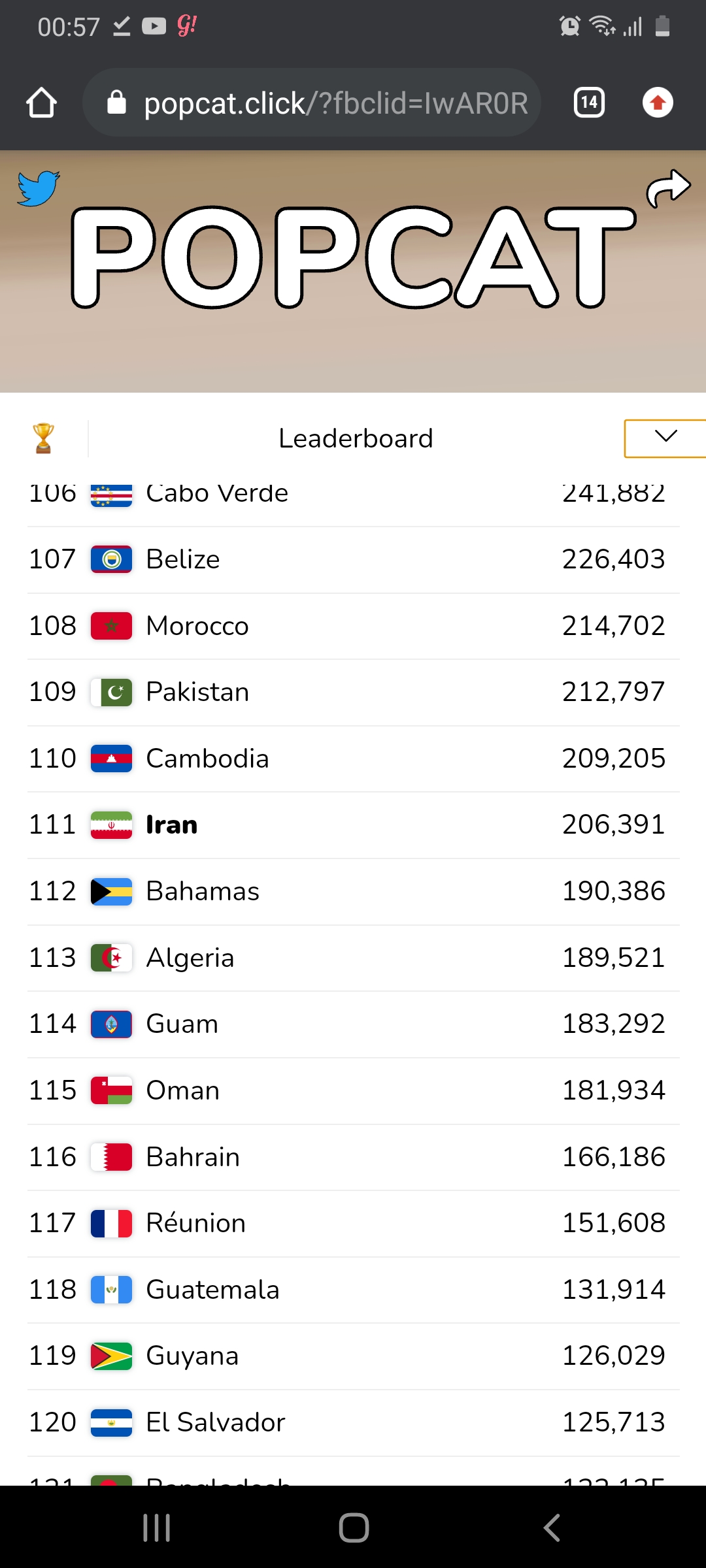Tap the lock icon in address bar
This screenshot has width=706, height=1568.
[116, 103]
